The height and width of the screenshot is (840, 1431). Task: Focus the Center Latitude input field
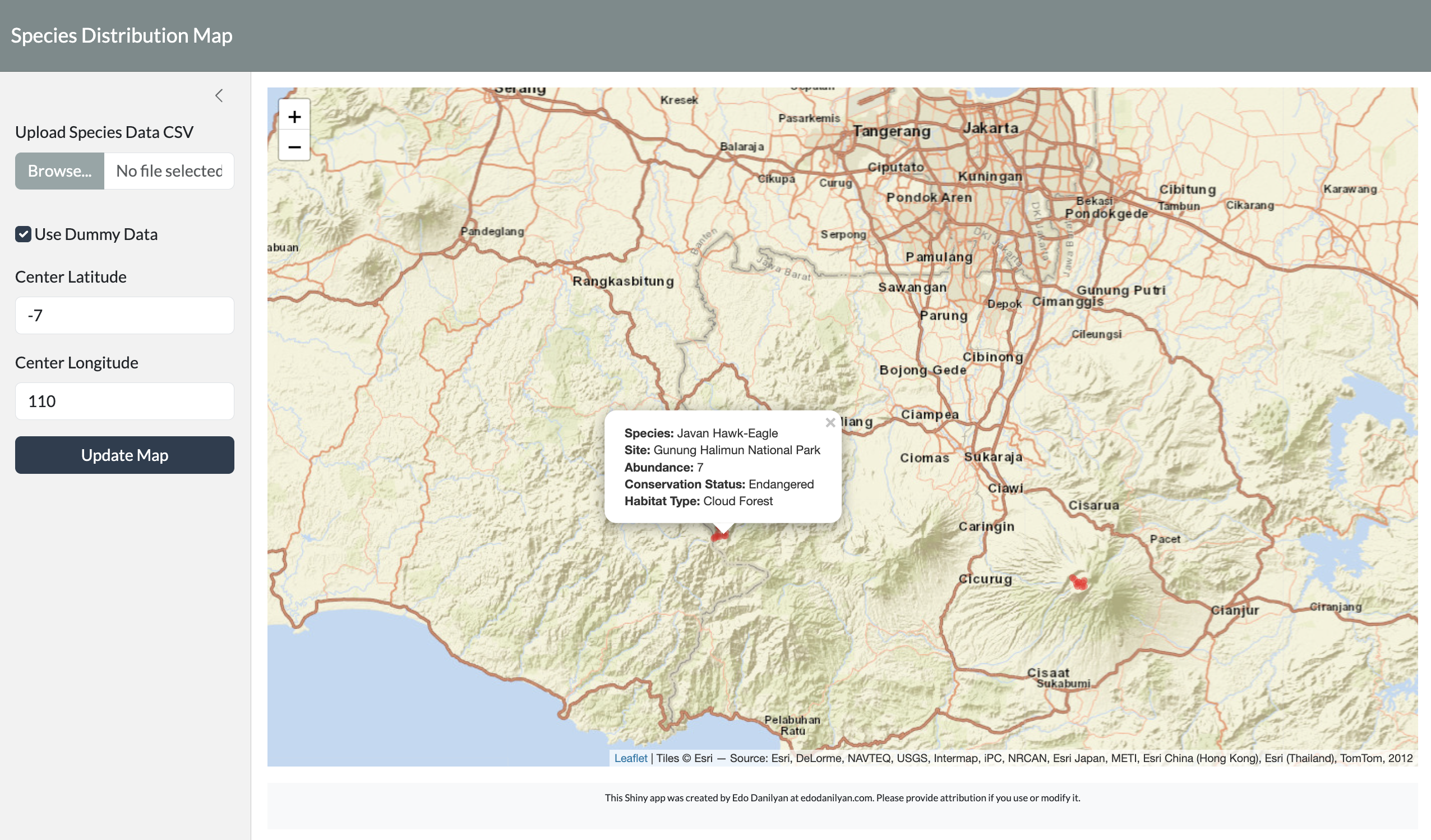pyautogui.click(x=124, y=315)
